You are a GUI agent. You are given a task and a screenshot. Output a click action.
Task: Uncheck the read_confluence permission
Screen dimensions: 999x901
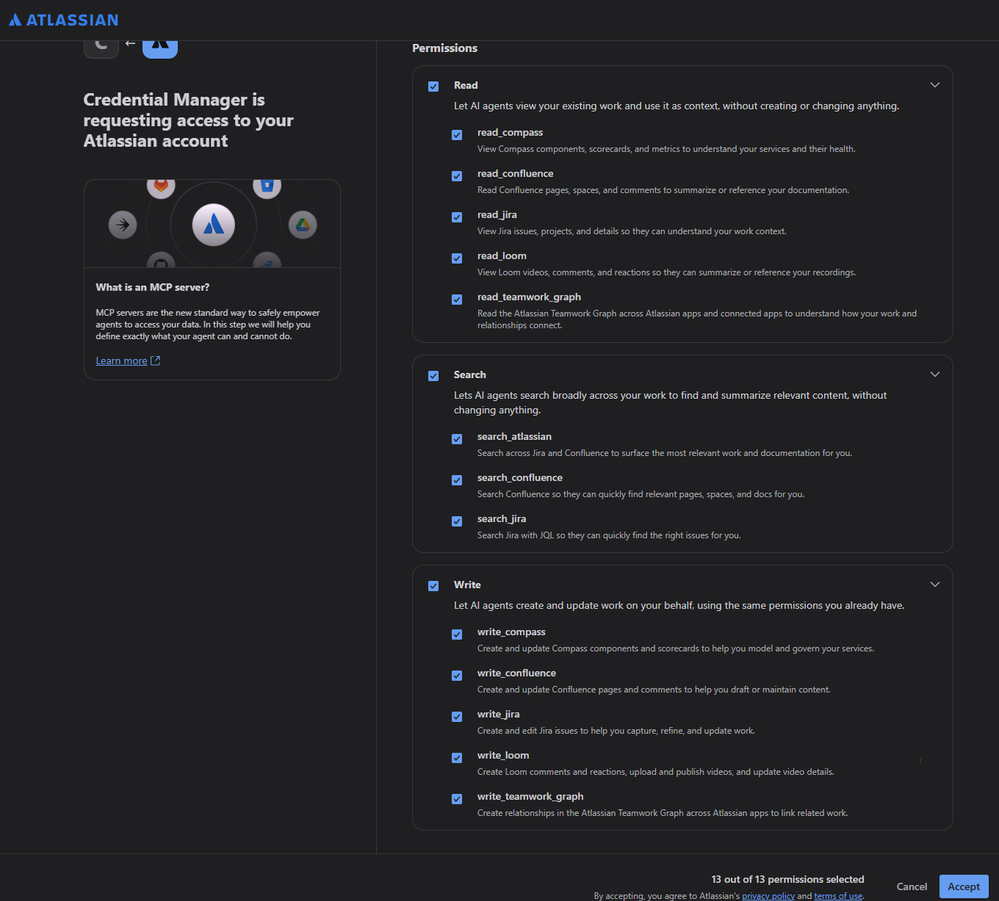click(457, 176)
